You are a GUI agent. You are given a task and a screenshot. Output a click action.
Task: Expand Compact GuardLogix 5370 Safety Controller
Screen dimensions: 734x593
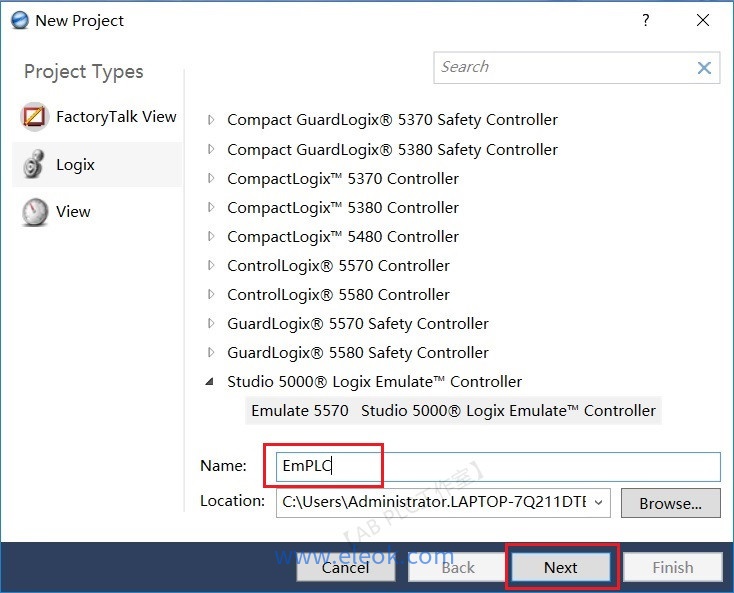pyautogui.click(x=211, y=120)
